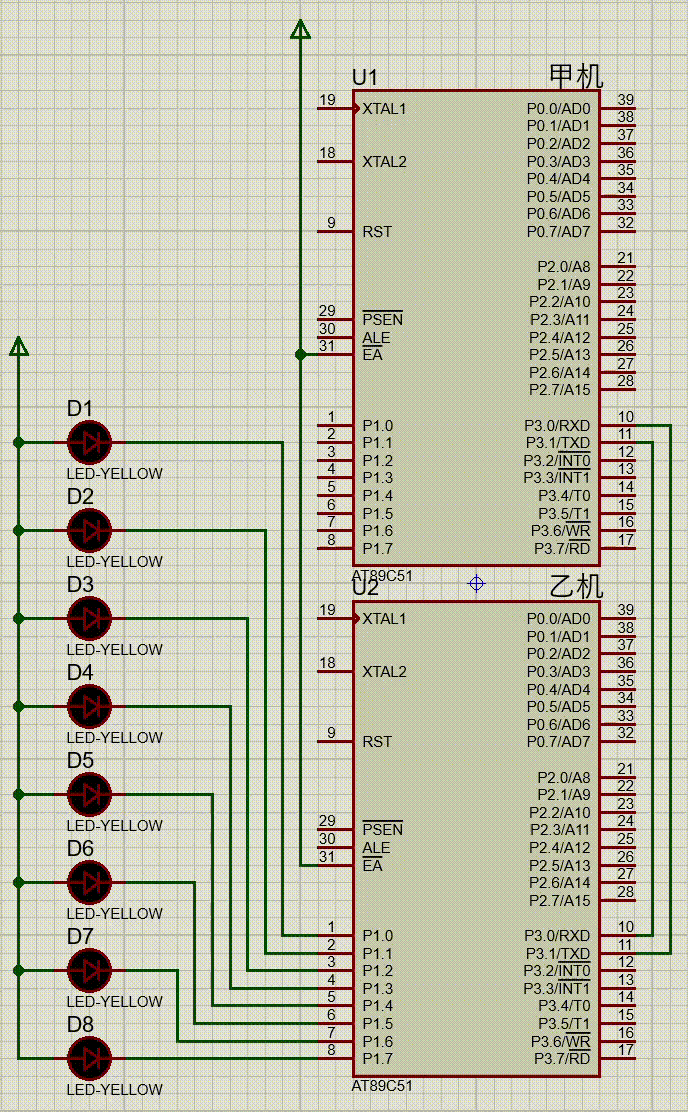Screen dimensions: 688x1112
Task: Click the EA pin 31 on U1
Action: pos(335,354)
